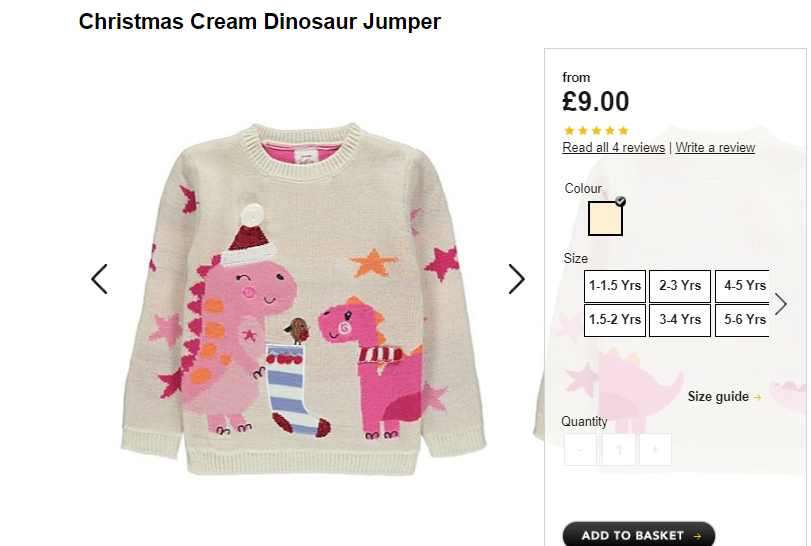Pick the 4-5 Yrs size

tap(743, 286)
